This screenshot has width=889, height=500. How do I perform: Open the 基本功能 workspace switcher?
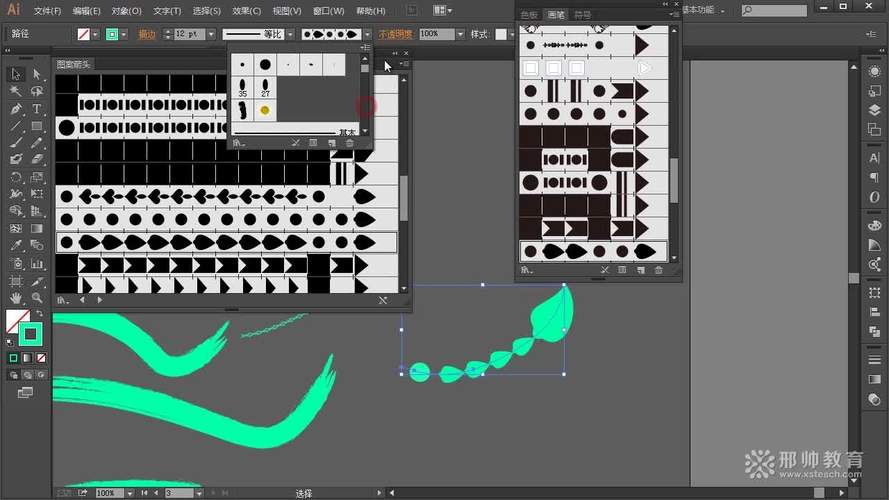click(698, 9)
